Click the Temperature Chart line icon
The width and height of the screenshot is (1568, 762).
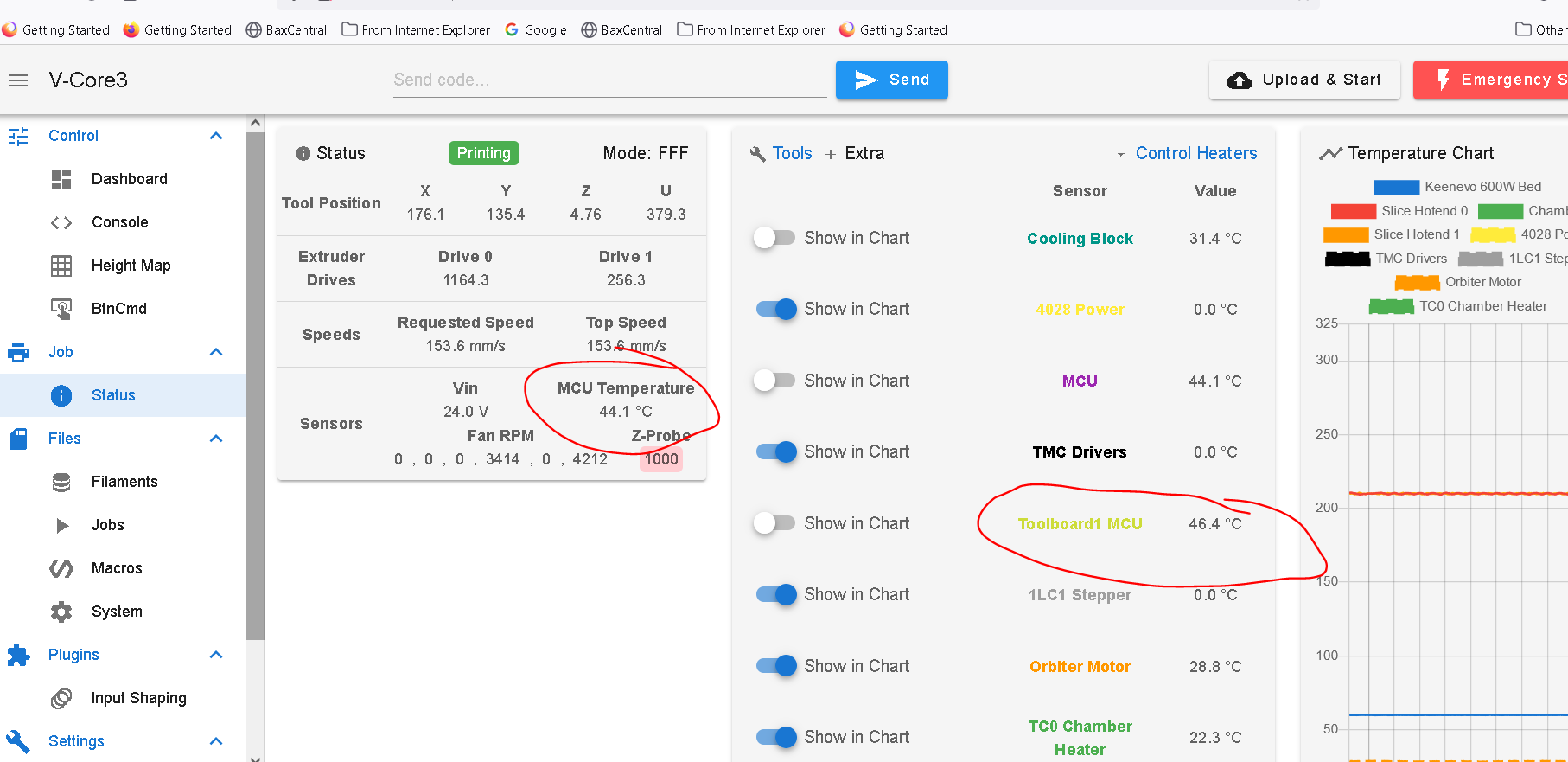[1330, 154]
